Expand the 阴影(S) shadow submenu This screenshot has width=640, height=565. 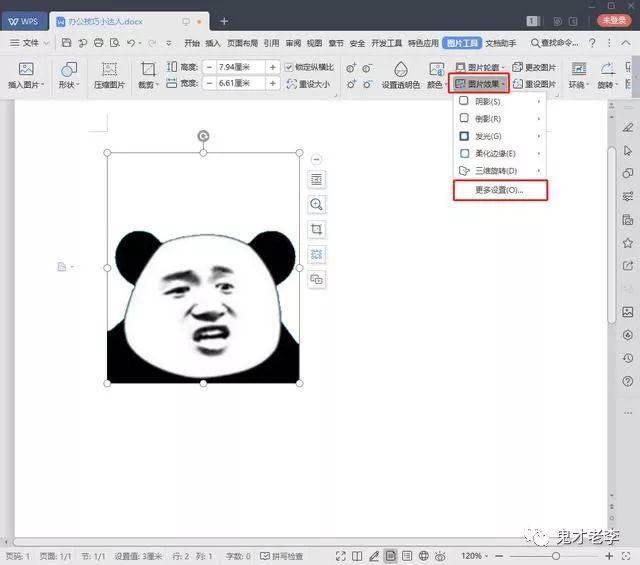click(500, 102)
